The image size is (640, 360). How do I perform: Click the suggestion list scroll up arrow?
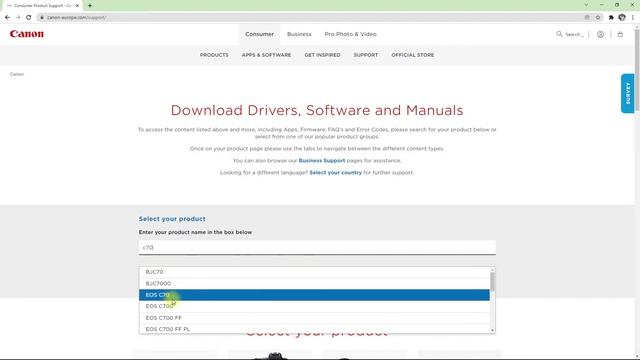coord(493,270)
